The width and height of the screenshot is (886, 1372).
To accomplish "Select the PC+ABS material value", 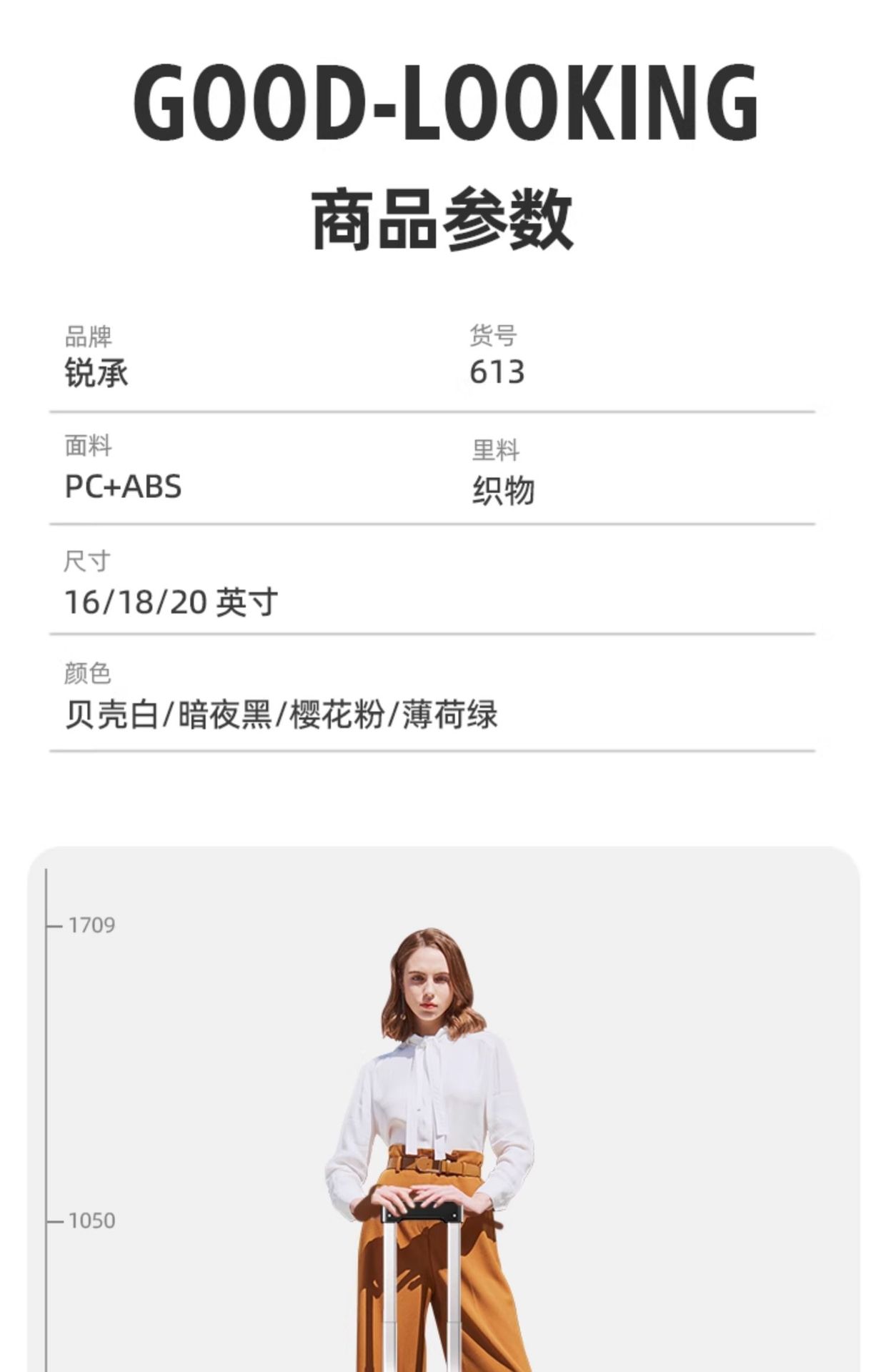I will click(123, 487).
